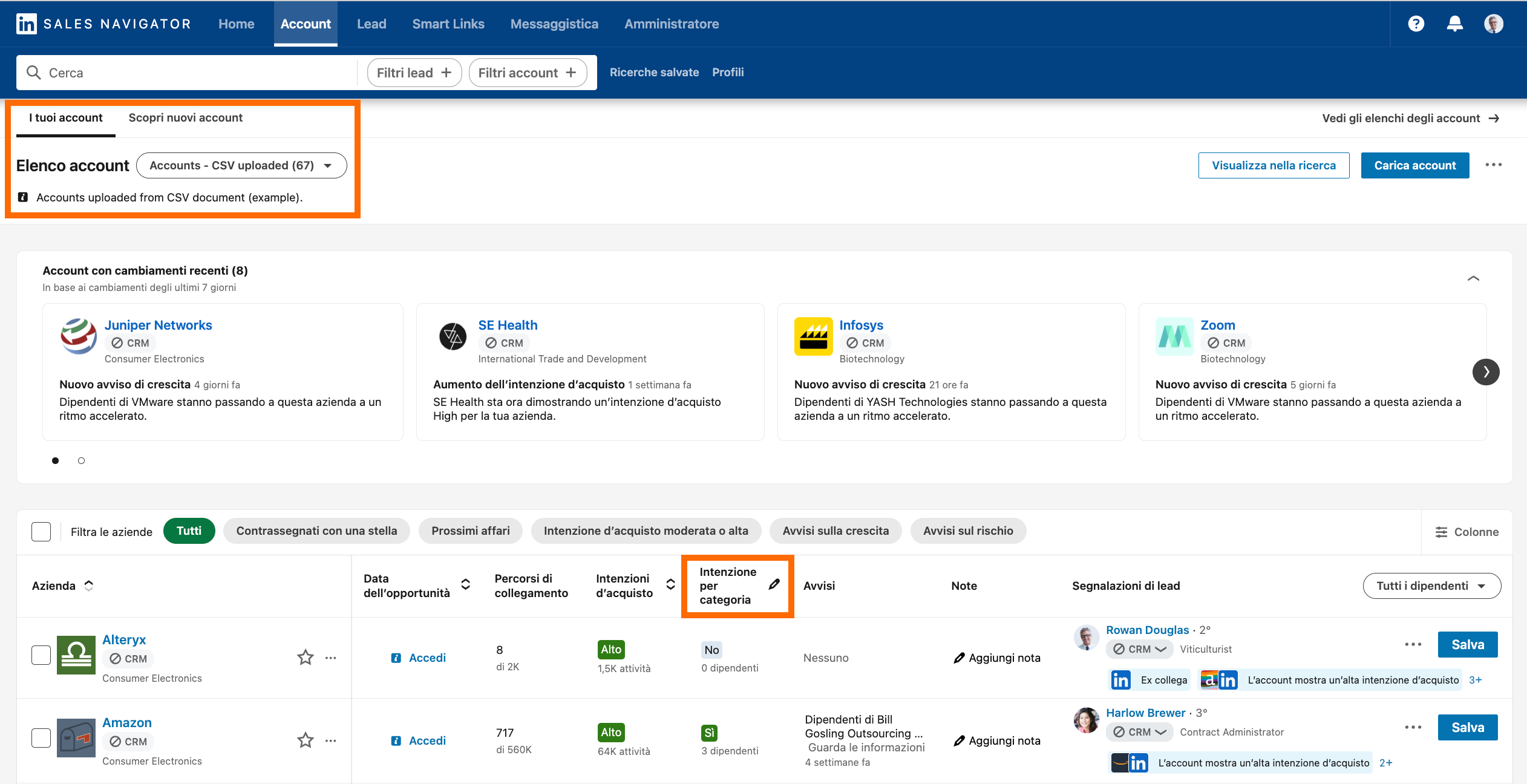This screenshot has width=1527, height=784.
Task: Go to the Home tab
Action: [236, 24]
